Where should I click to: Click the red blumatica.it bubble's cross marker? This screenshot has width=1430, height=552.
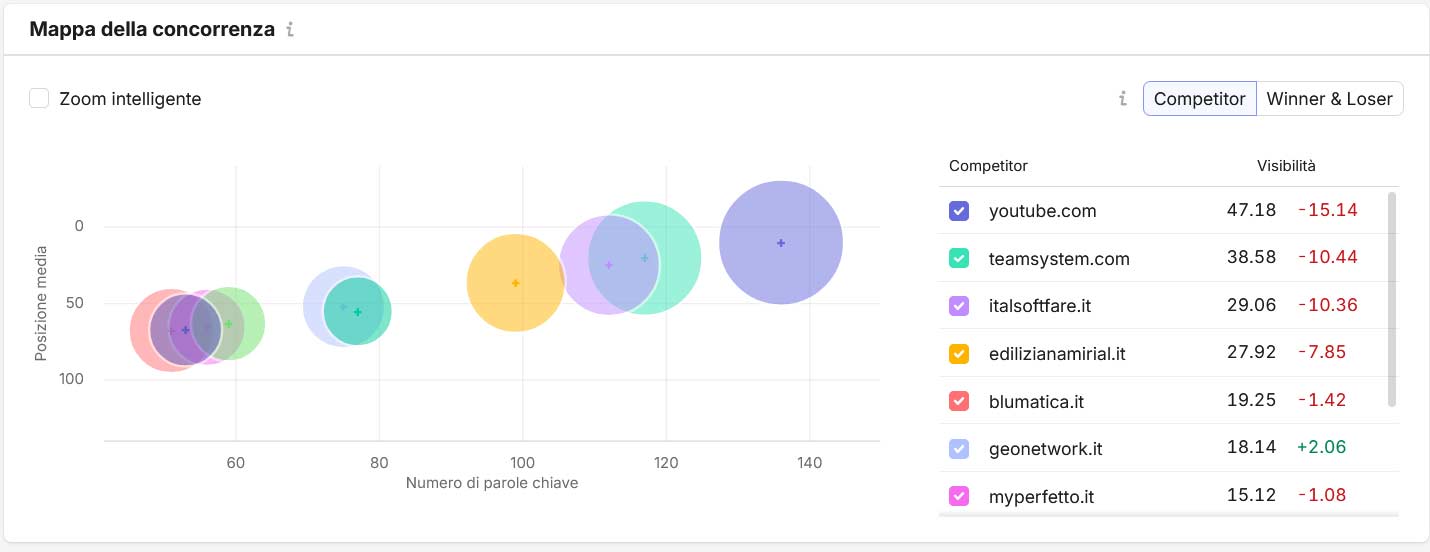pos(171,331)
